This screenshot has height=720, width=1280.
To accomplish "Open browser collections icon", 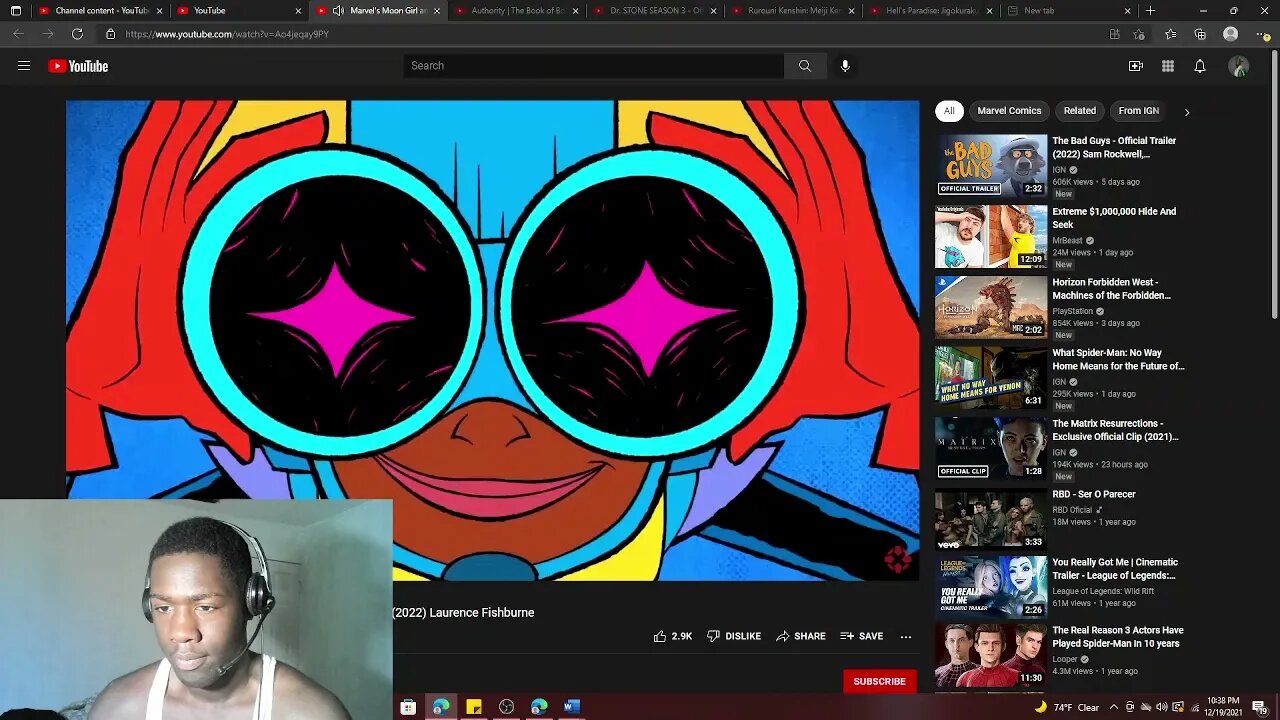I will pos(1200,34).
